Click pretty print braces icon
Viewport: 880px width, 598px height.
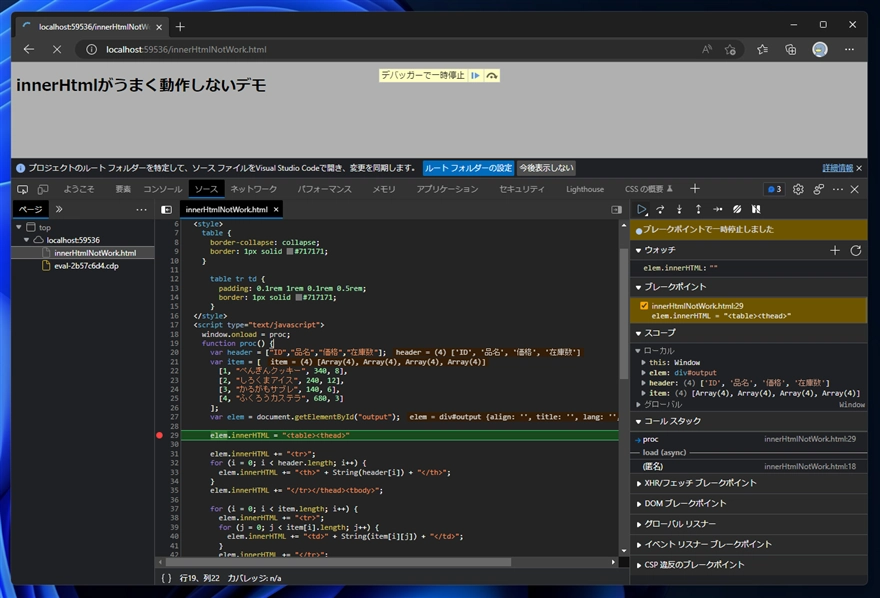click(166, 578)
